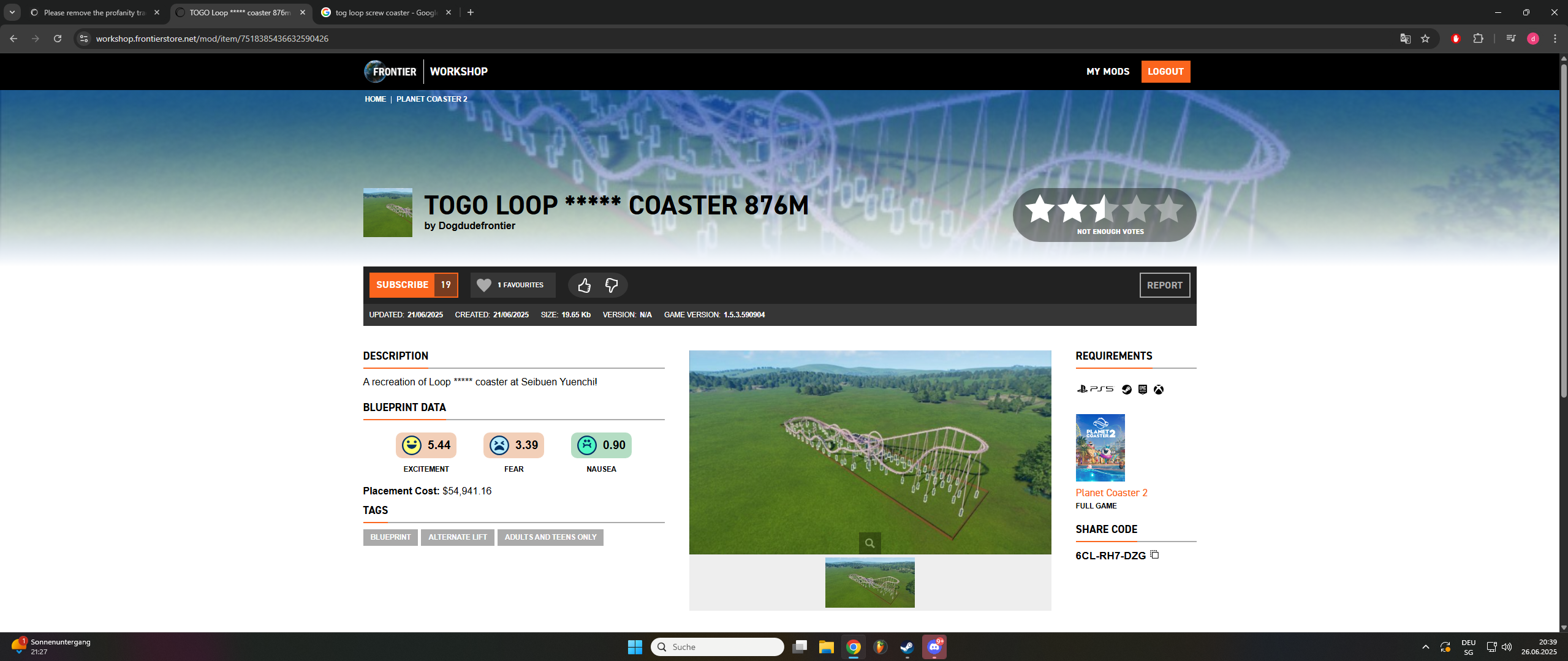This screenshot has width=1568, height=661.
Task: Click the LOGOUT button
Action: [x=1165, y=72]
